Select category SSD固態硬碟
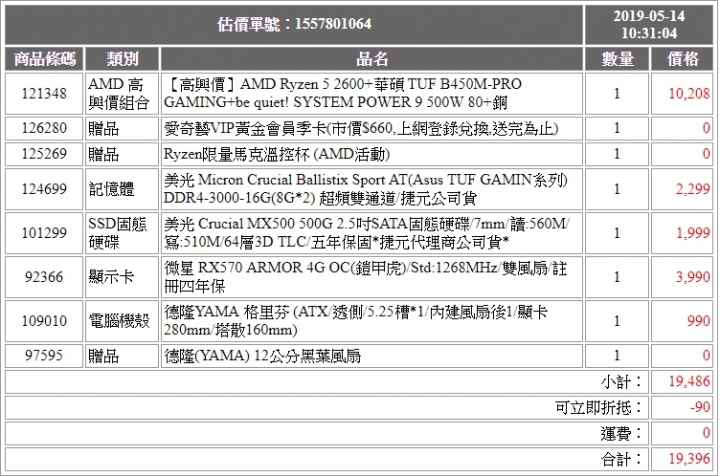 118,233
